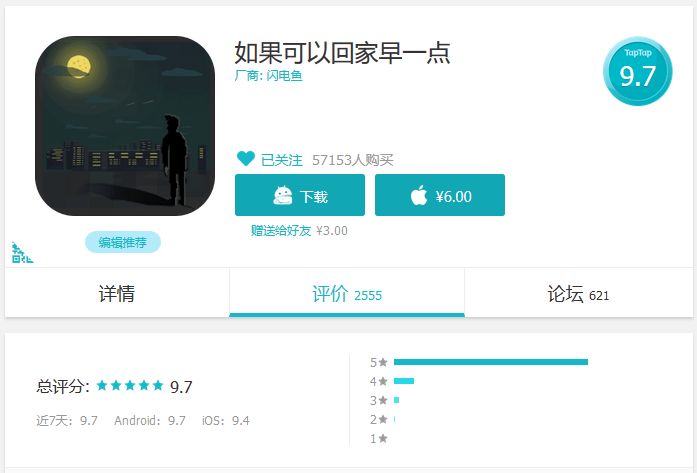
Task: Click the TapTap 9.7 score badge
Action: [637, 71]
